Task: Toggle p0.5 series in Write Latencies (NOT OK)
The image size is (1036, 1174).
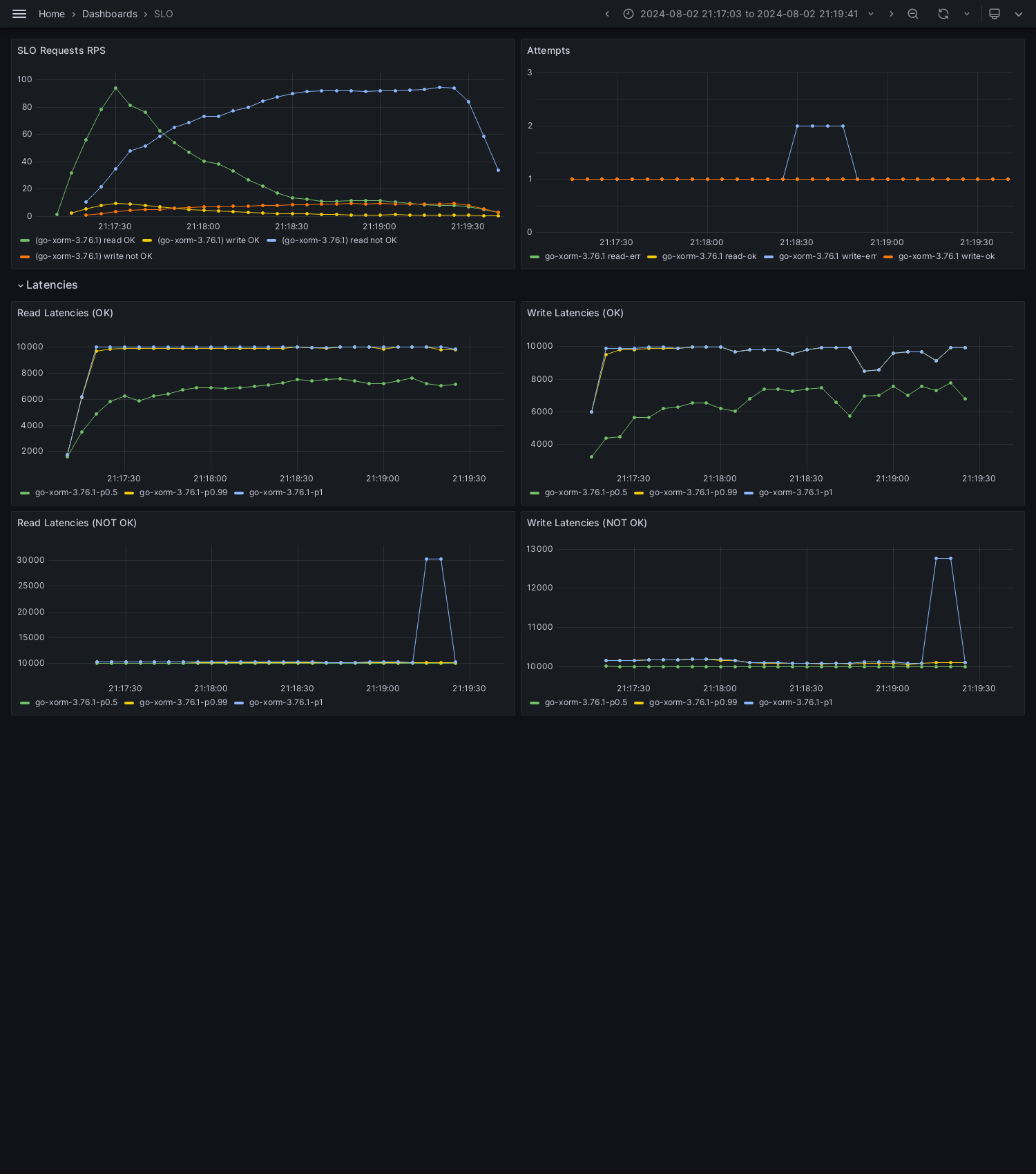Action: coord(586,702)
